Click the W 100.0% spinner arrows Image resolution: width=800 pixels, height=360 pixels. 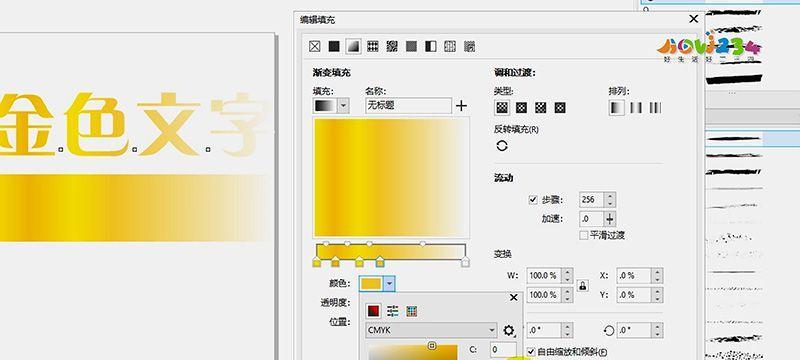(567, 275)
